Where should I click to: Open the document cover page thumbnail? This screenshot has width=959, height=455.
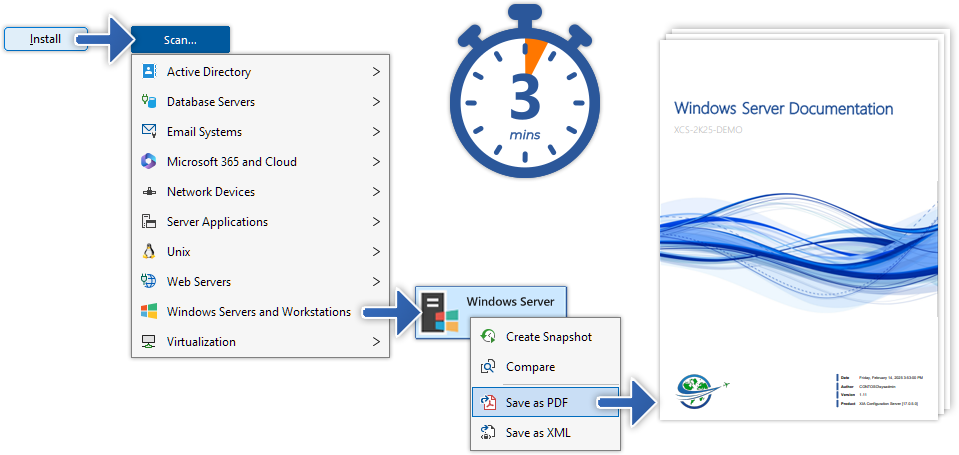(799, 229)
